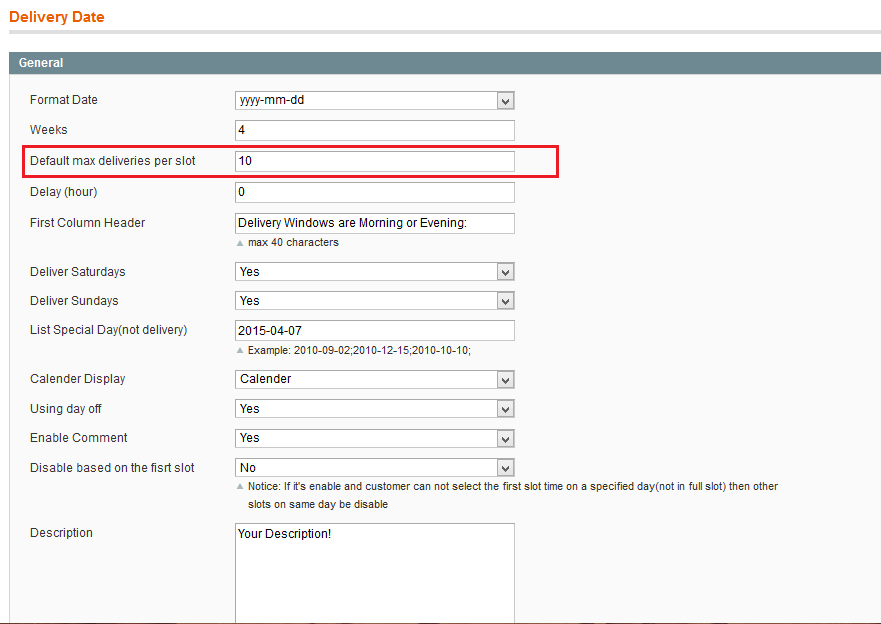The height and width of the screenshot is (624, 881).
Task: Select the Default max deliveries per slot label
Action: click(x=112, y=161)
